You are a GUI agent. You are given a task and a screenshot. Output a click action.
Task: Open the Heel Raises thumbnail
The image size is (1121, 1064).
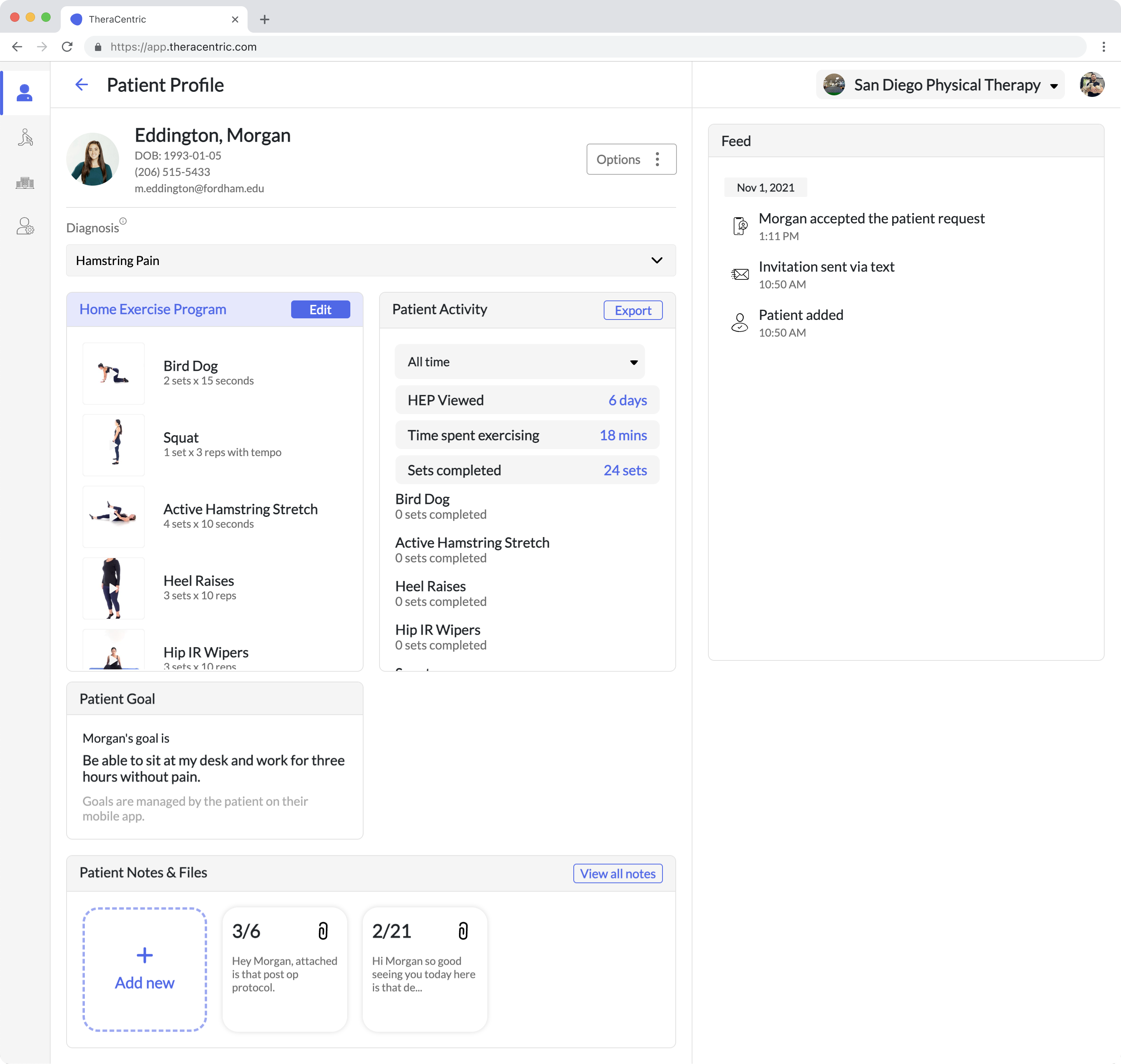(x=113, y=588)
